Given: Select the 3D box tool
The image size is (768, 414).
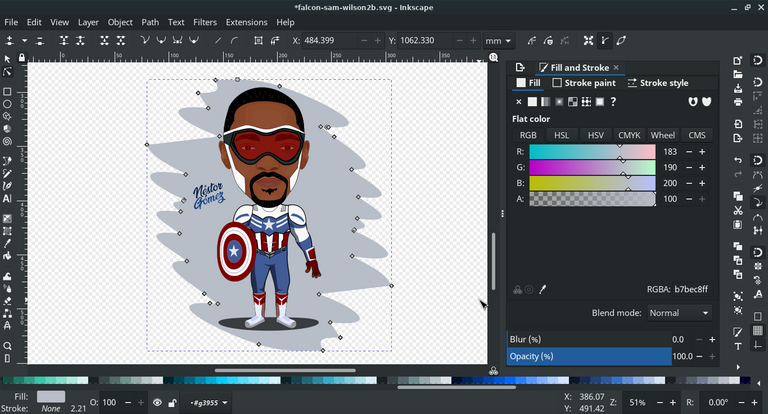Looking at the screenshot, I should point(7,129).
